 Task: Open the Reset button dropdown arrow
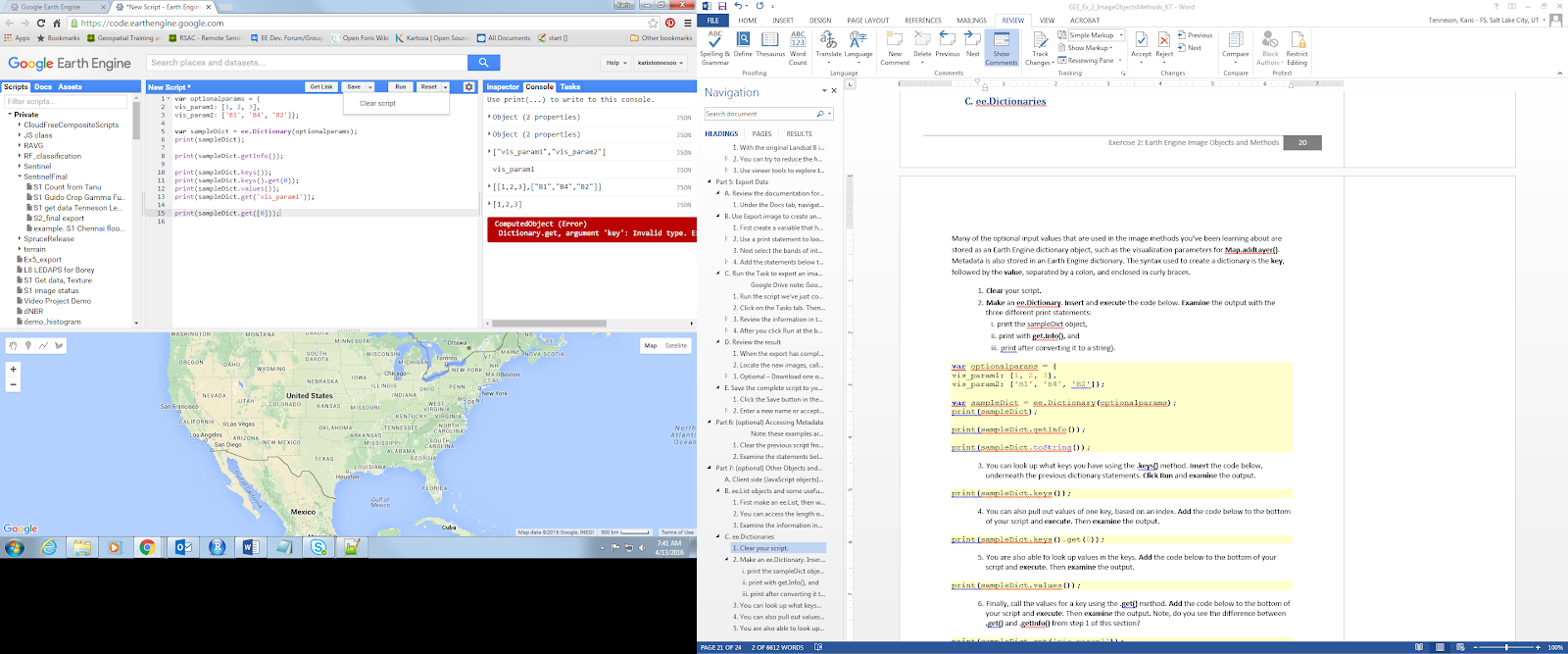coord(445,87)
